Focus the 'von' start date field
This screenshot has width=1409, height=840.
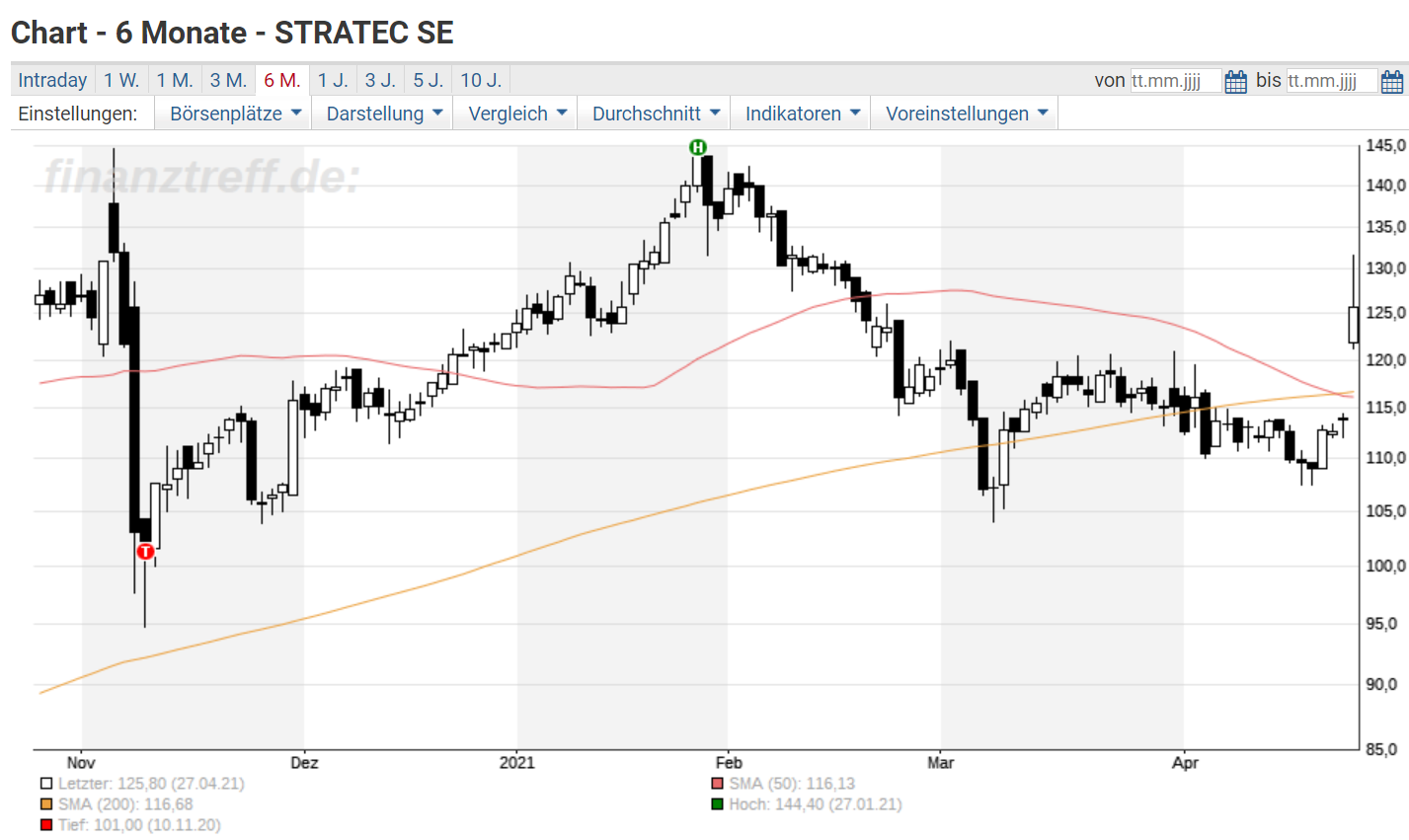tap(1176, 81)
